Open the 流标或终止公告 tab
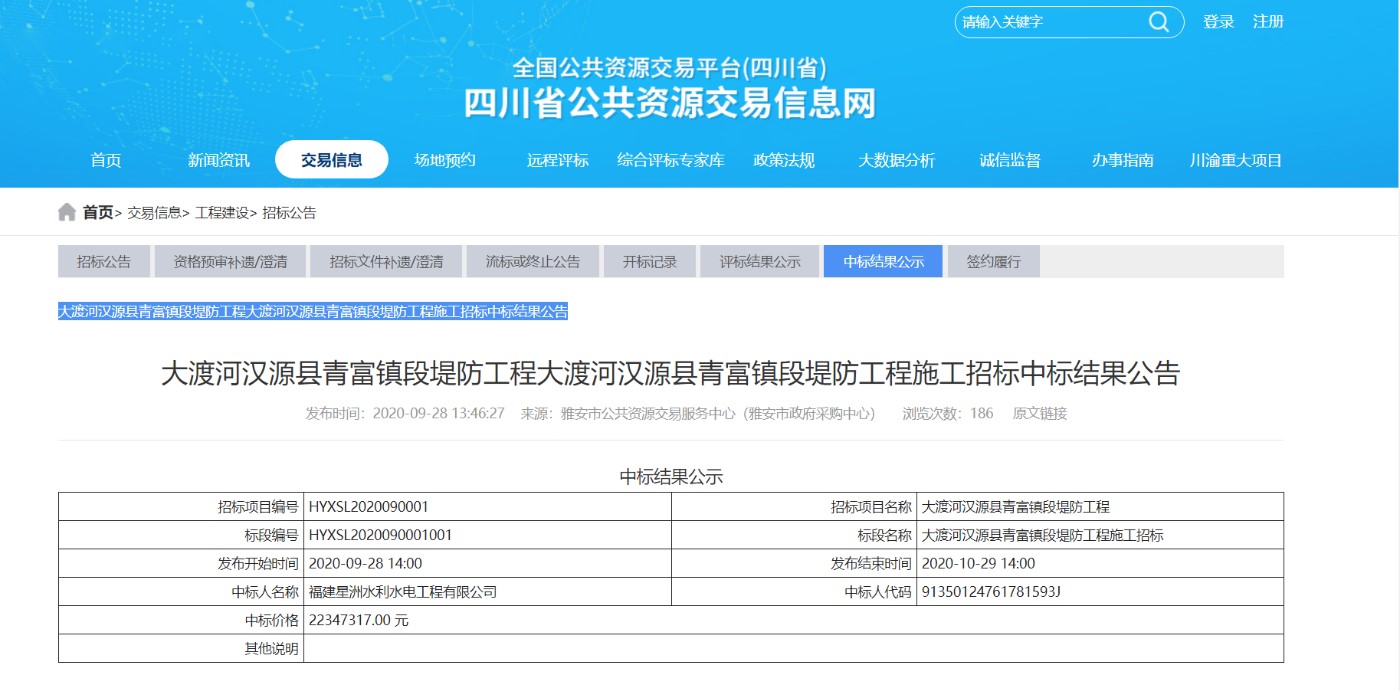1400x691 pixels. (533, 262)
